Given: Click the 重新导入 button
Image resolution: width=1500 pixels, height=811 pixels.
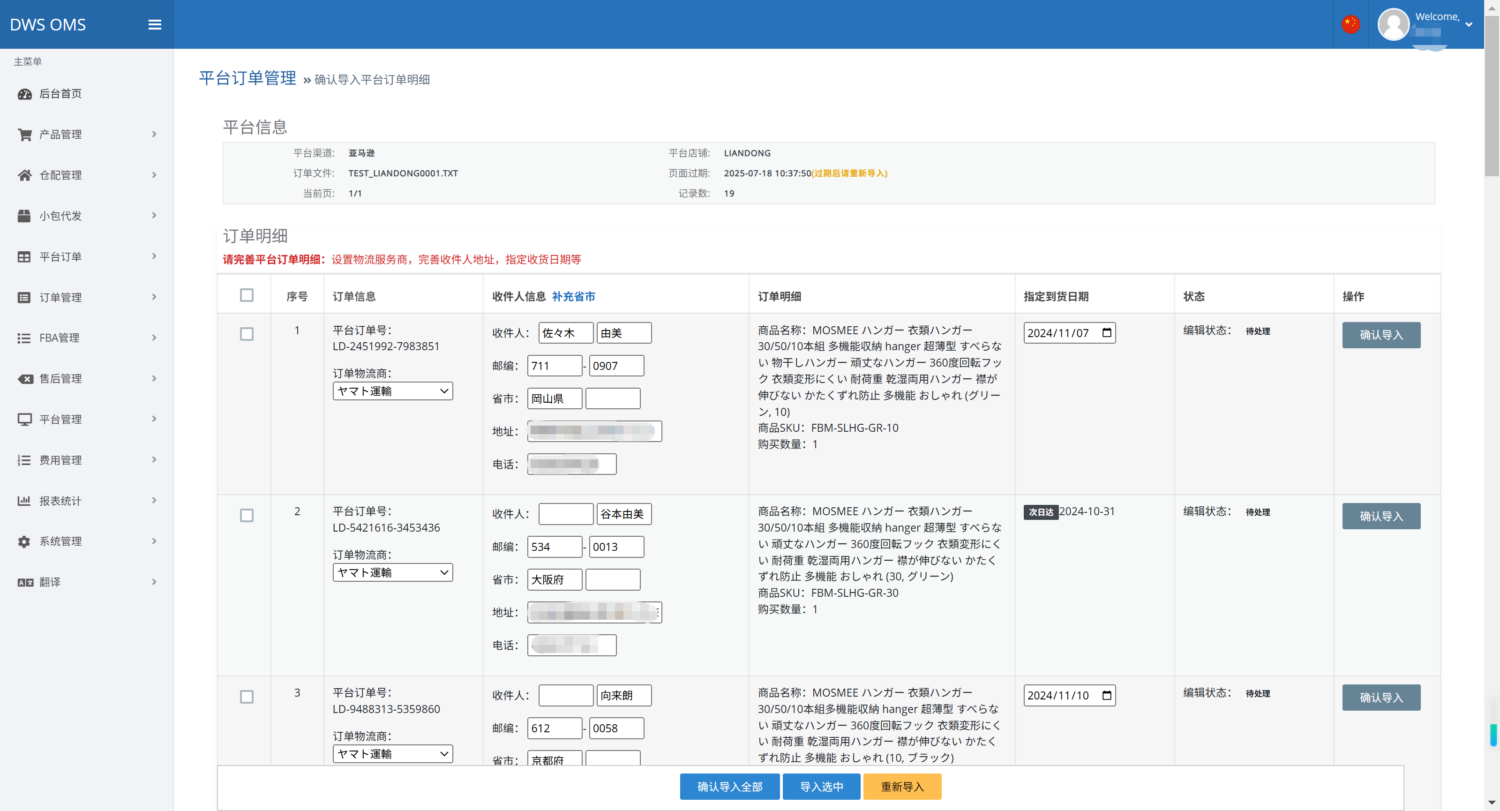Looking at the screenshot, I should [902, 787].
